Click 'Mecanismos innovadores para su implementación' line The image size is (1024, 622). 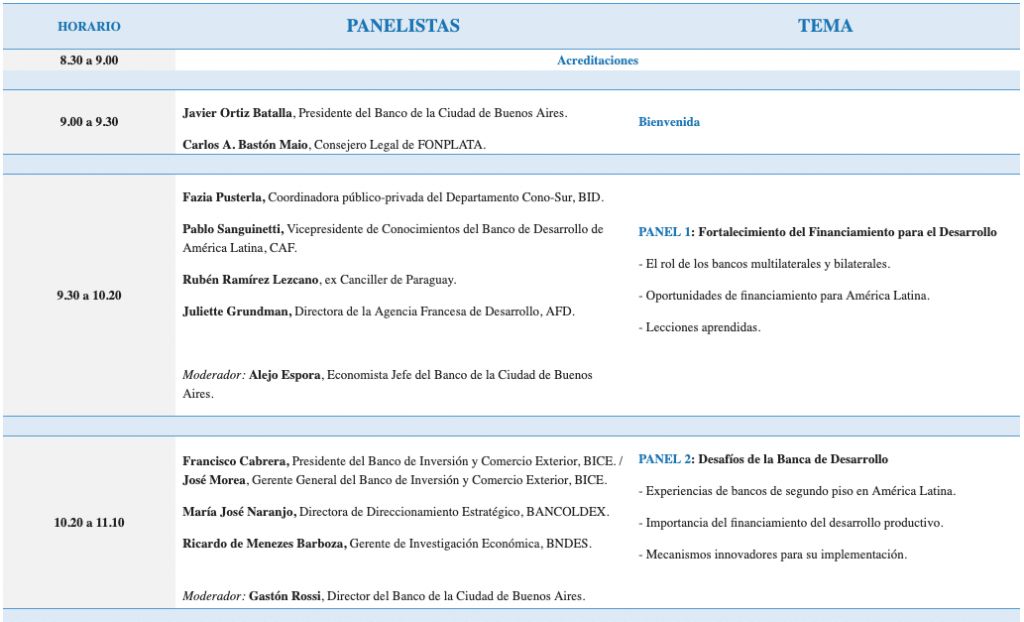[773, 555]
